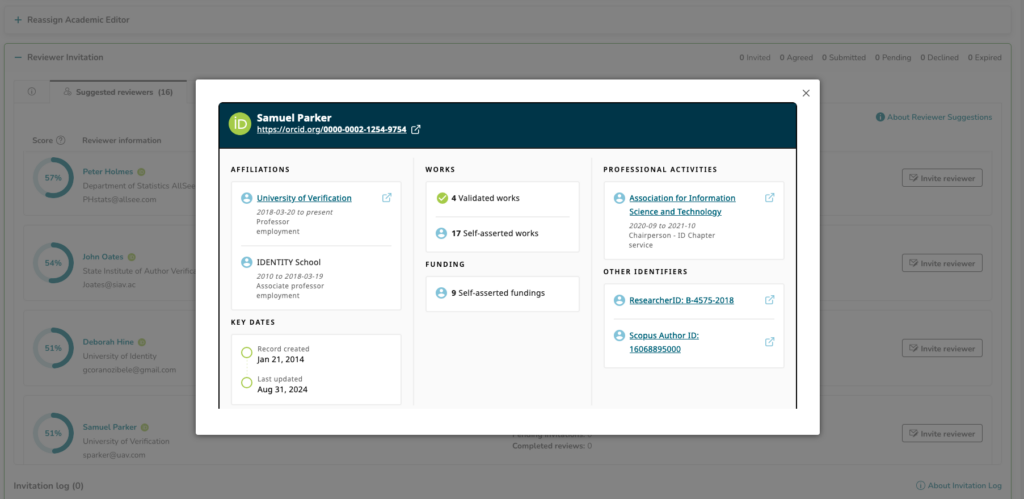Select 'Aug 31, 2024' last updated date
Image resolution: width=1024 pixels, height=499 pixels.
(282, 389)
